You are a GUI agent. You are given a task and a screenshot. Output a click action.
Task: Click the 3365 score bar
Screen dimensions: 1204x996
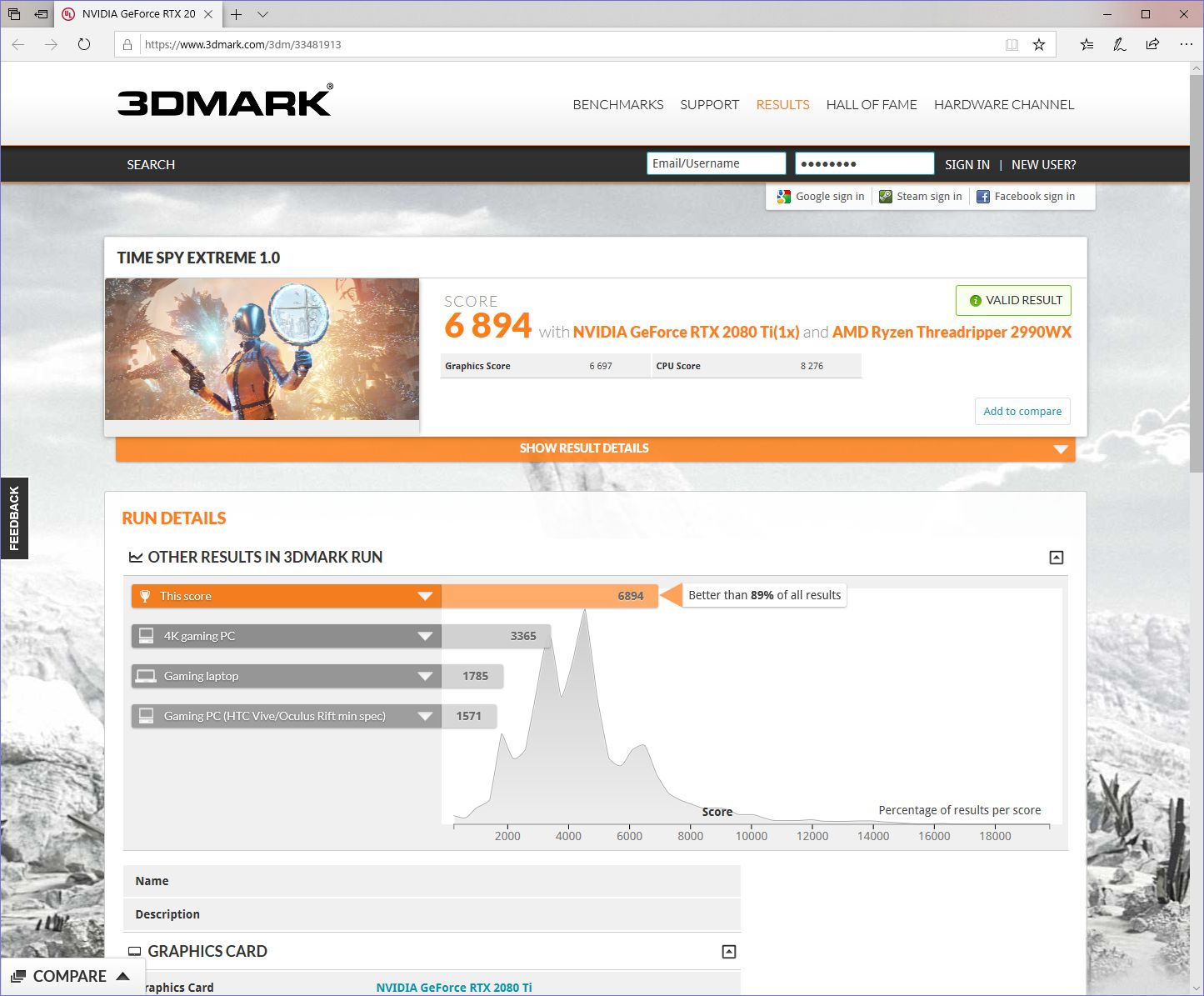pos(497,636)
